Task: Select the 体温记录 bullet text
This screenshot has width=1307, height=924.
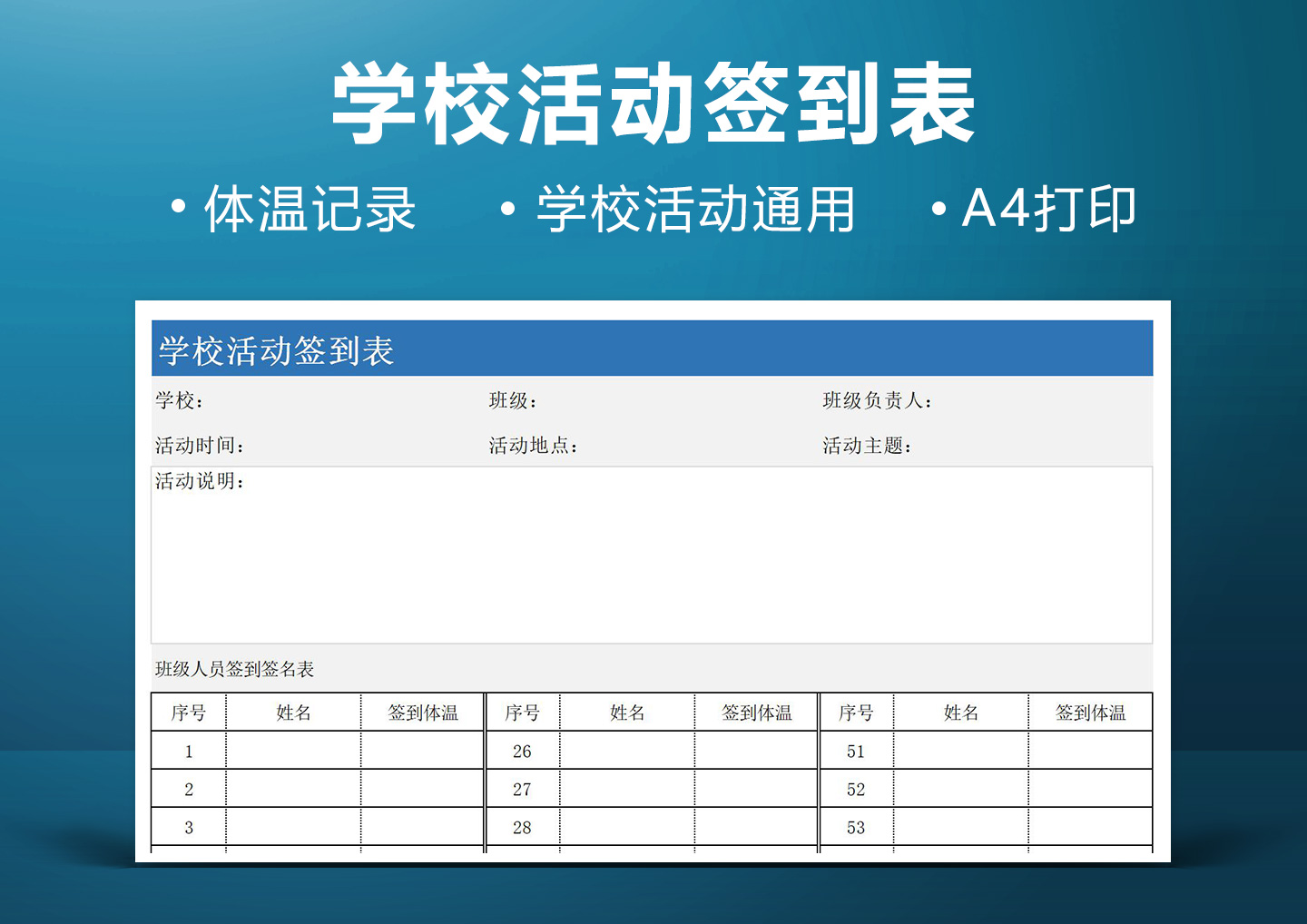Action: (x=310, y=210)
